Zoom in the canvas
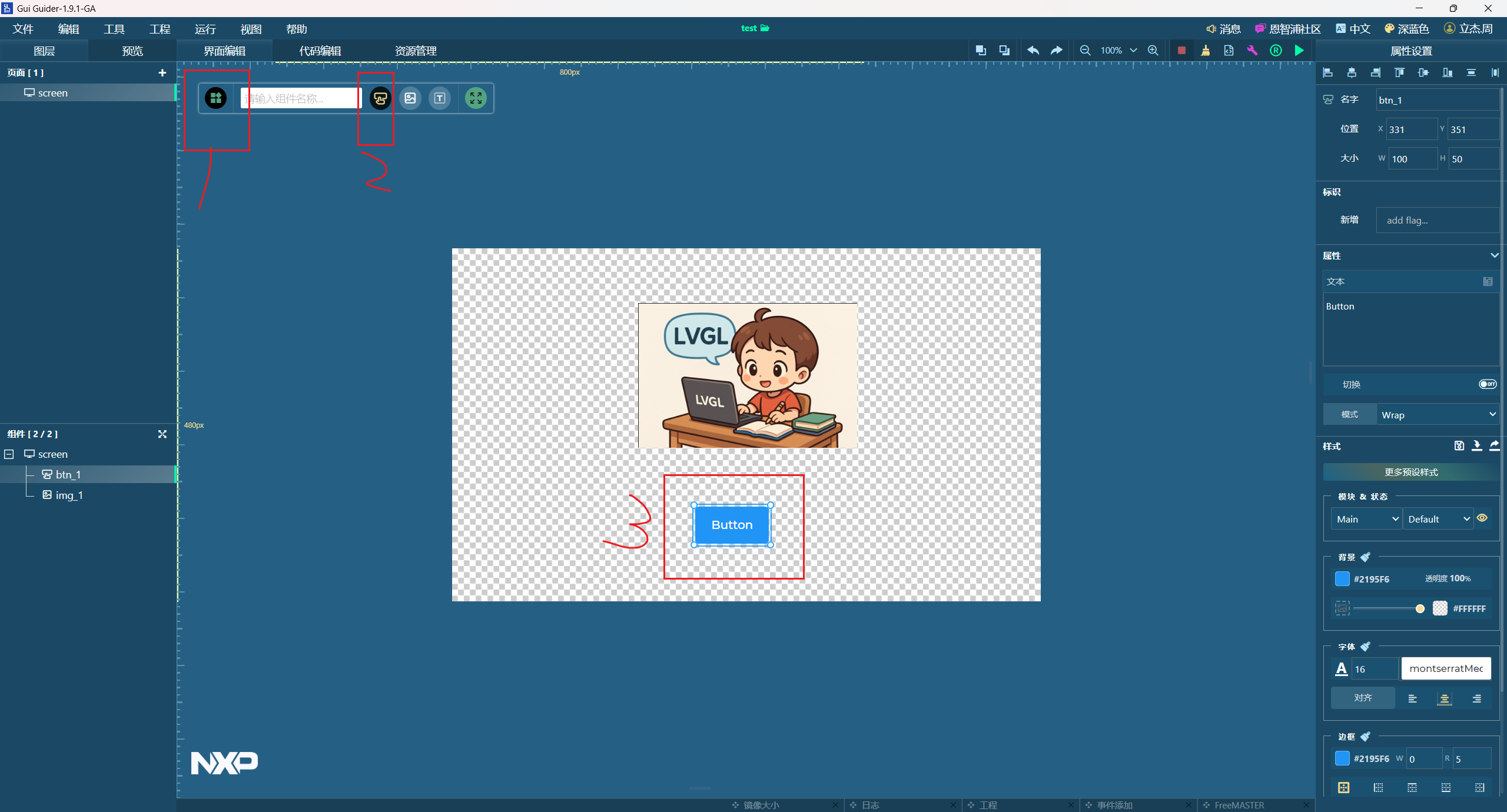 (1153, 51)
